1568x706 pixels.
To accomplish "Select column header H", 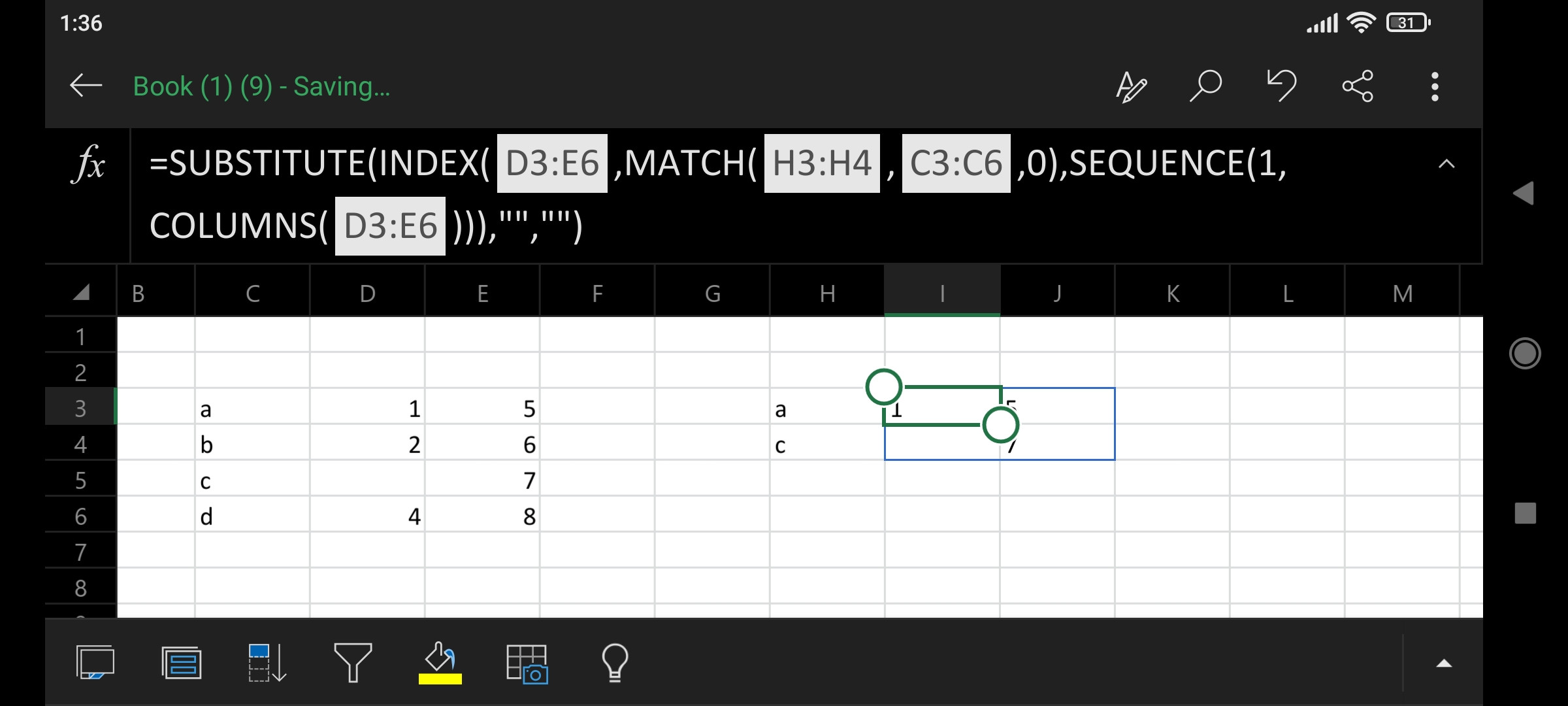I will coord(828,294).
